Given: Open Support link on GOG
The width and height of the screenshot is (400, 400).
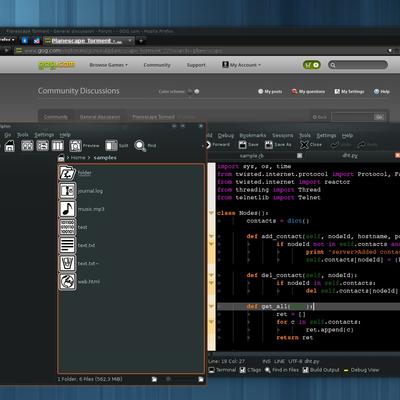Looking at the screenshot, I should 196,65.
